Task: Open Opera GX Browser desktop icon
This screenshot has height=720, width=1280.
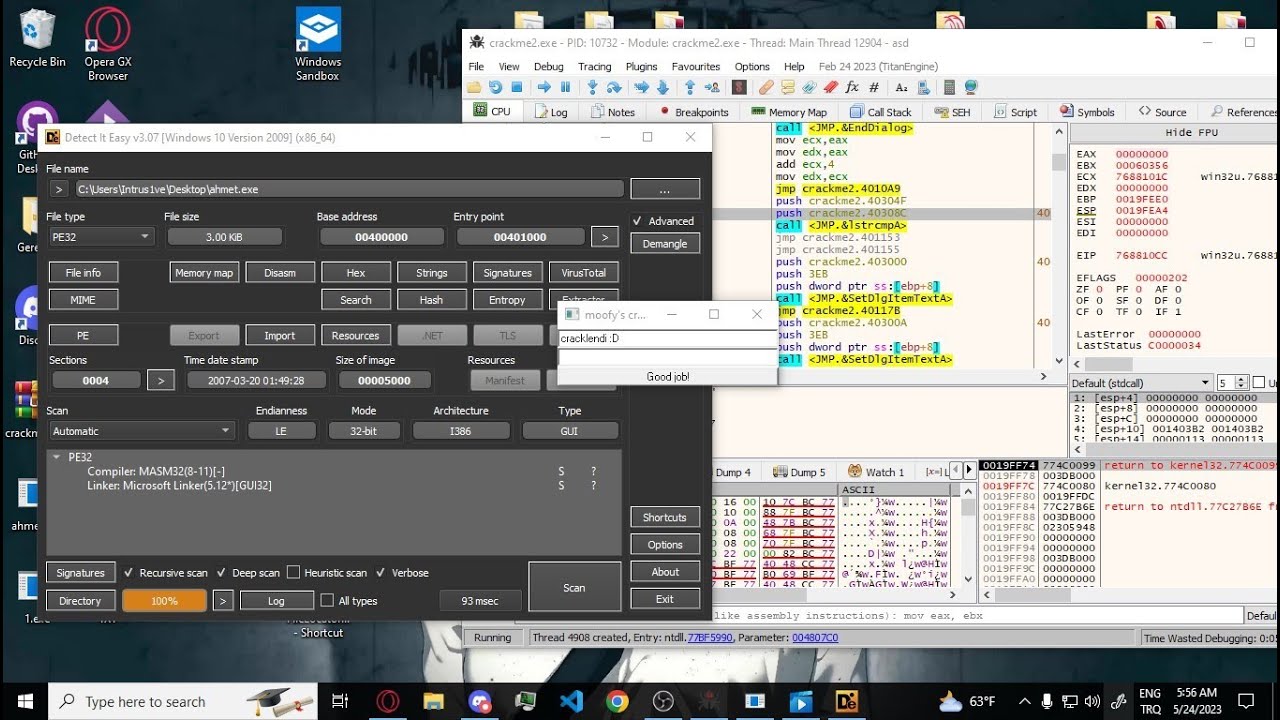Action: 108,44
